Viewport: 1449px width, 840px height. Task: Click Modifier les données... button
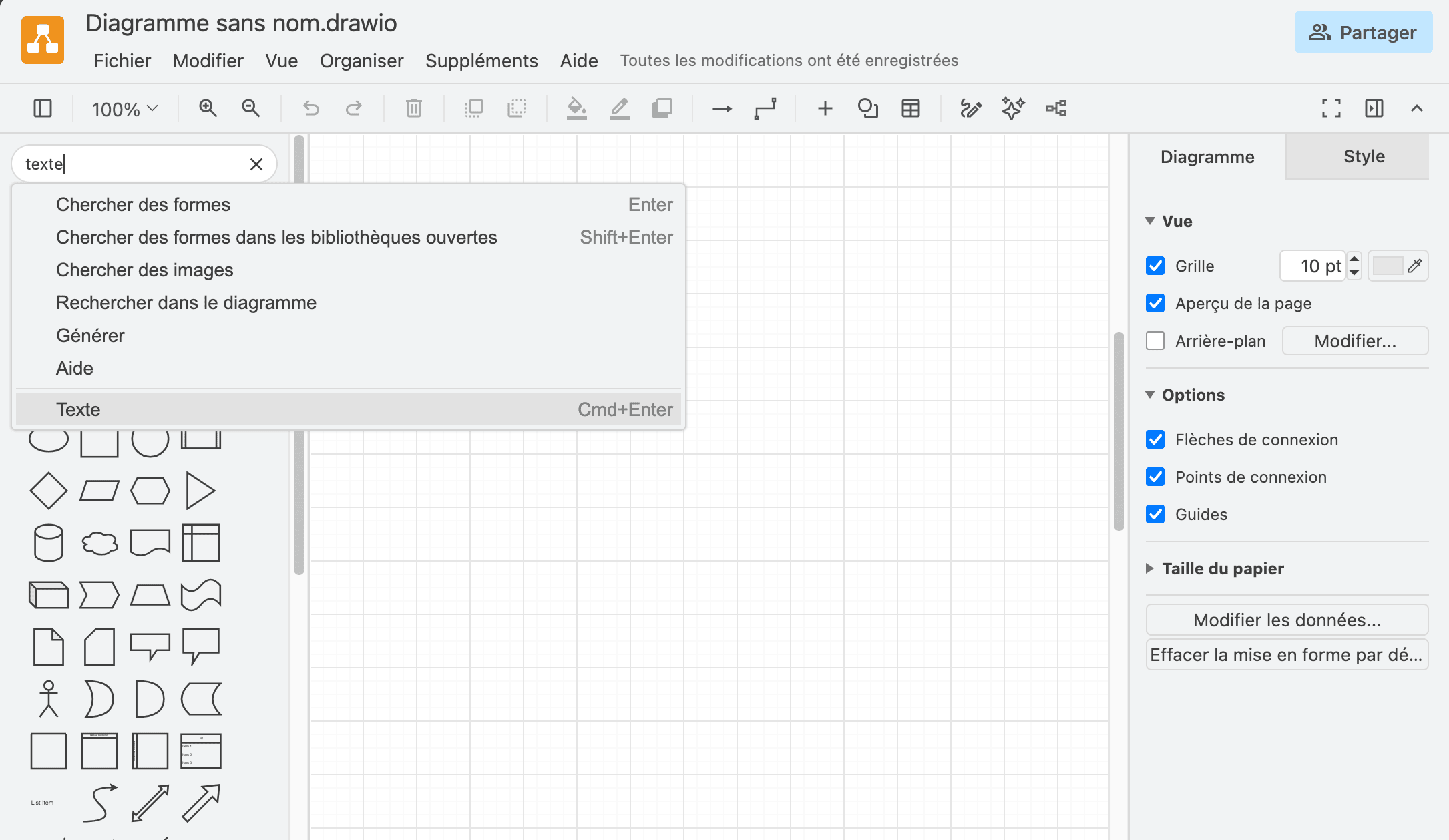pos(1287,620)
